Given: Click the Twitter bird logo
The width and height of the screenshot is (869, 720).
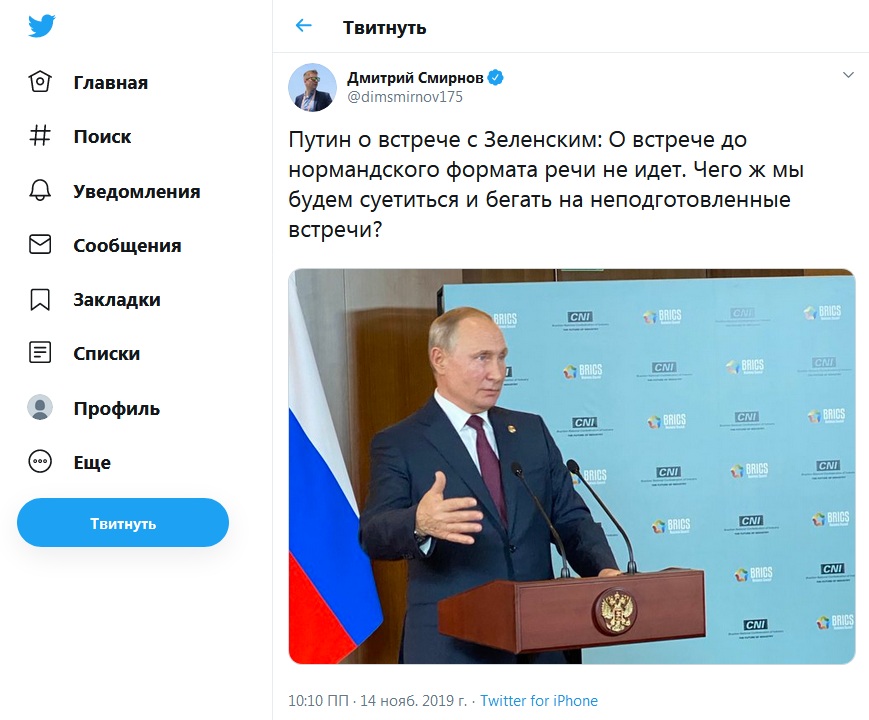Looking at the screenshot, I should 41,27.
